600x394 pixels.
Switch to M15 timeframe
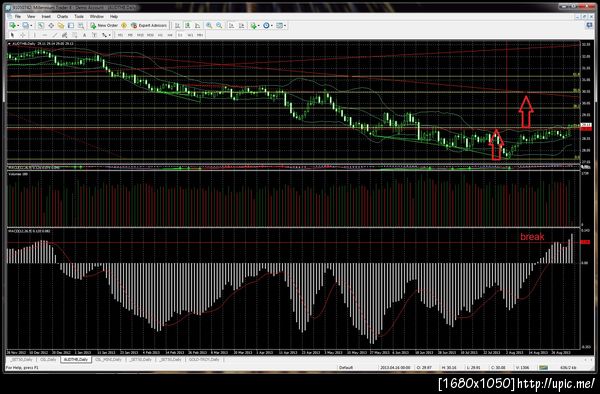pyautogui.click(x=140, y=35)
